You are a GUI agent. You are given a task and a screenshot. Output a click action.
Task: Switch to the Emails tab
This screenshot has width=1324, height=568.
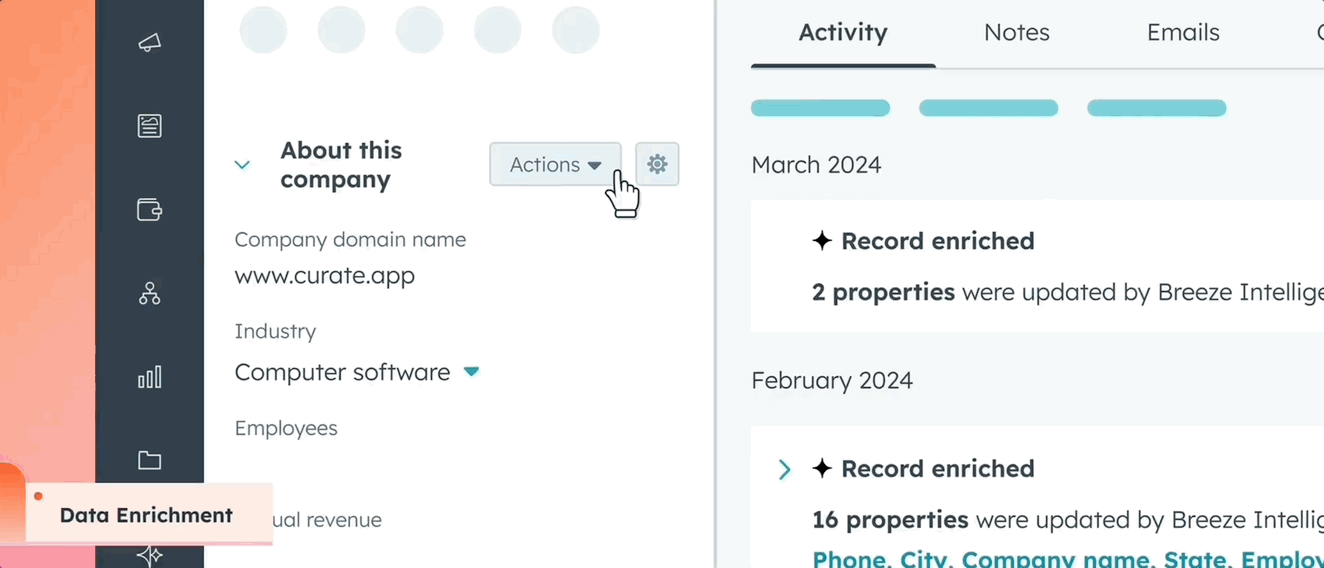coord(1183,33)
